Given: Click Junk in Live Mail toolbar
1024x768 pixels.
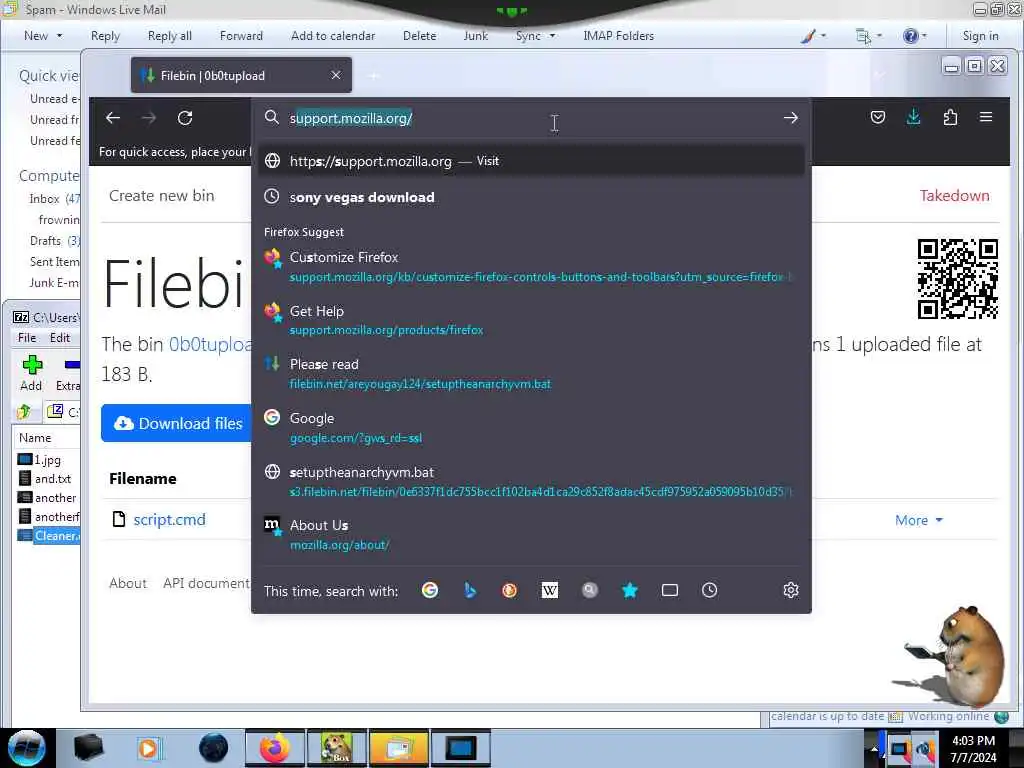Looking at the screenshot, I should 475,36.
